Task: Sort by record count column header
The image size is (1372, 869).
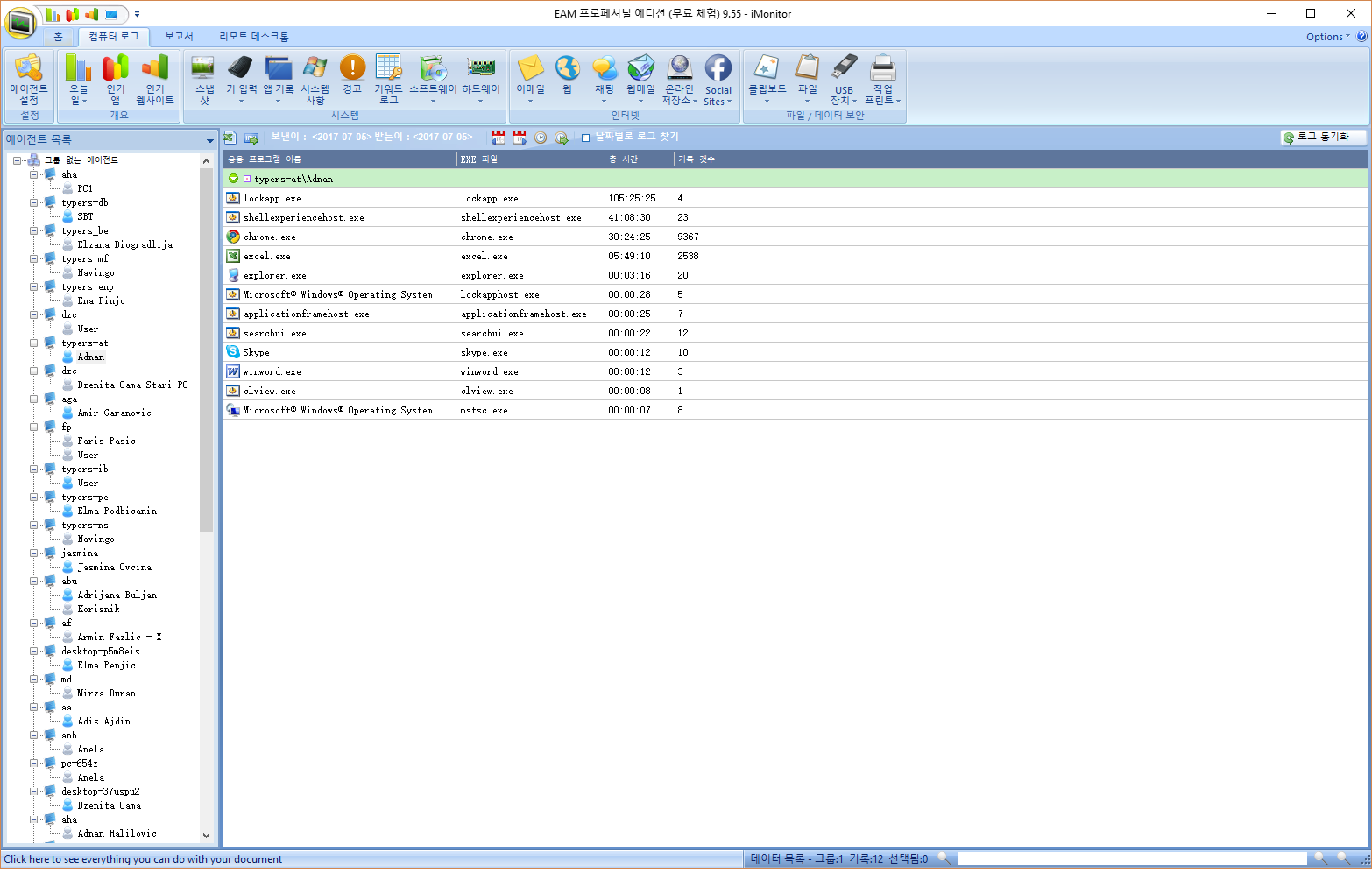Action: point(696,159)
